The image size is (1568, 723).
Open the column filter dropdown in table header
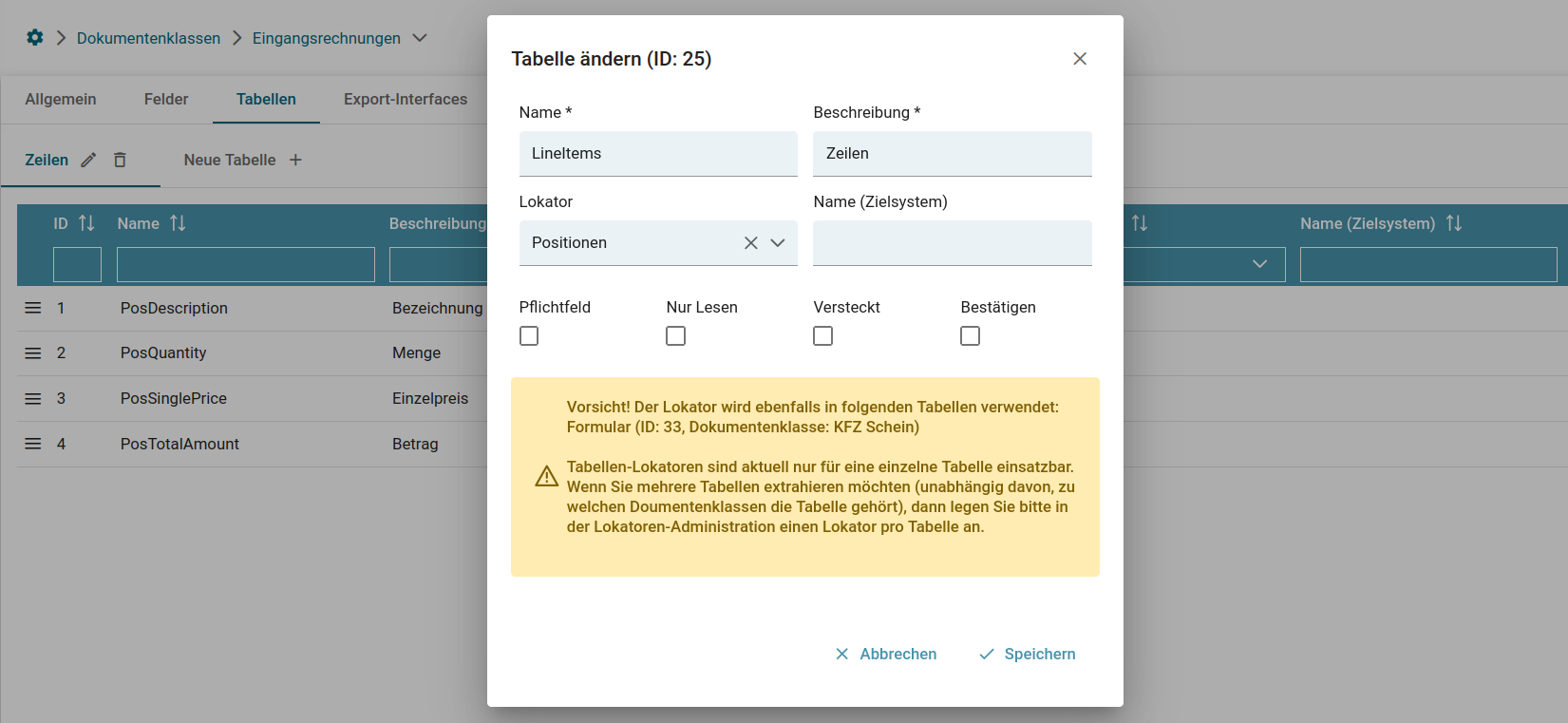click(1259, 264)
